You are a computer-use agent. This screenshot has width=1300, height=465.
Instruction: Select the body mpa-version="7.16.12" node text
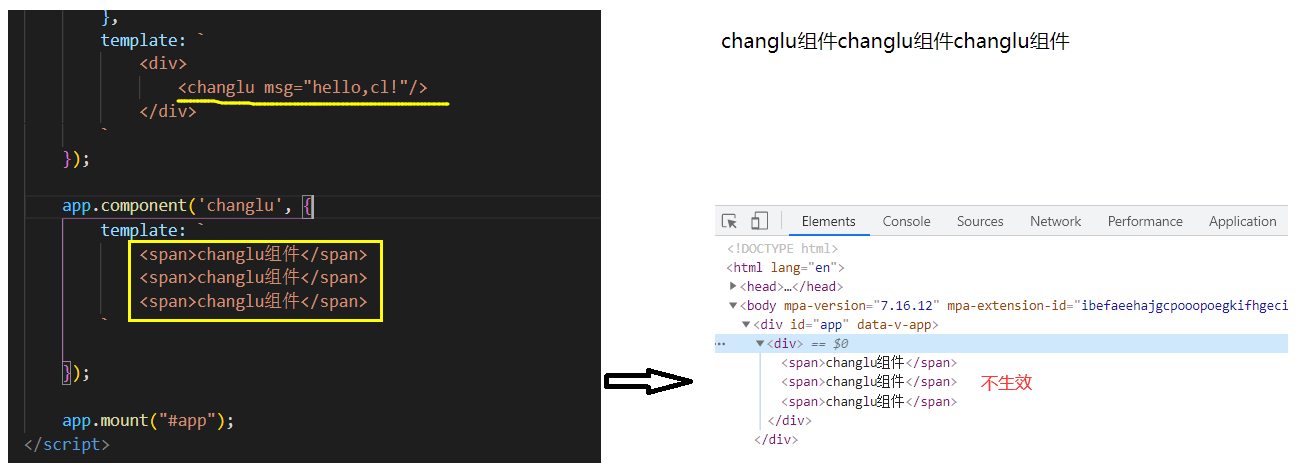pos(1013,306)
